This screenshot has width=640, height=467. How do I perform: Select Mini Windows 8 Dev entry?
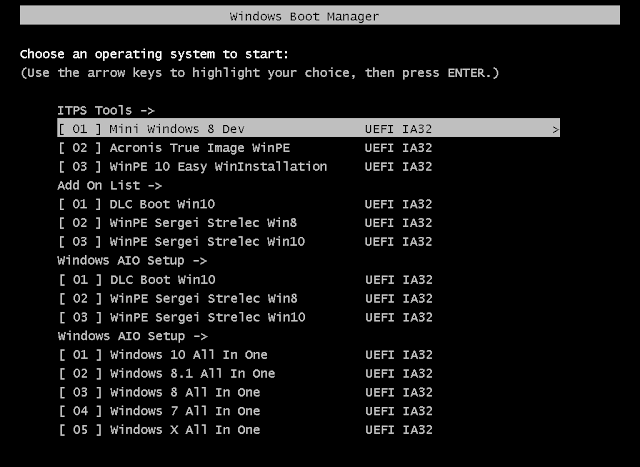point(308,129)
